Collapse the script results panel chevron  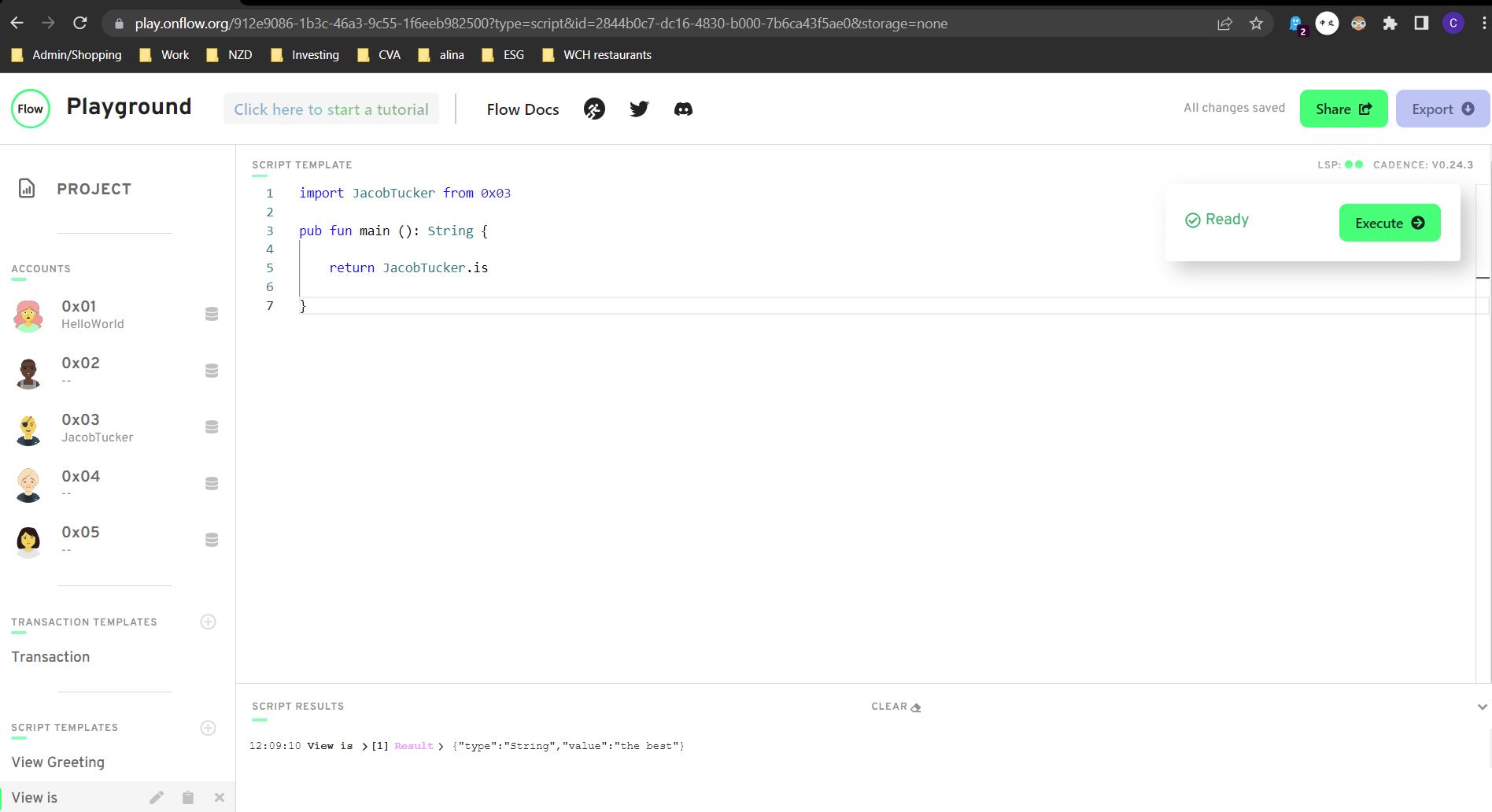1483,707
